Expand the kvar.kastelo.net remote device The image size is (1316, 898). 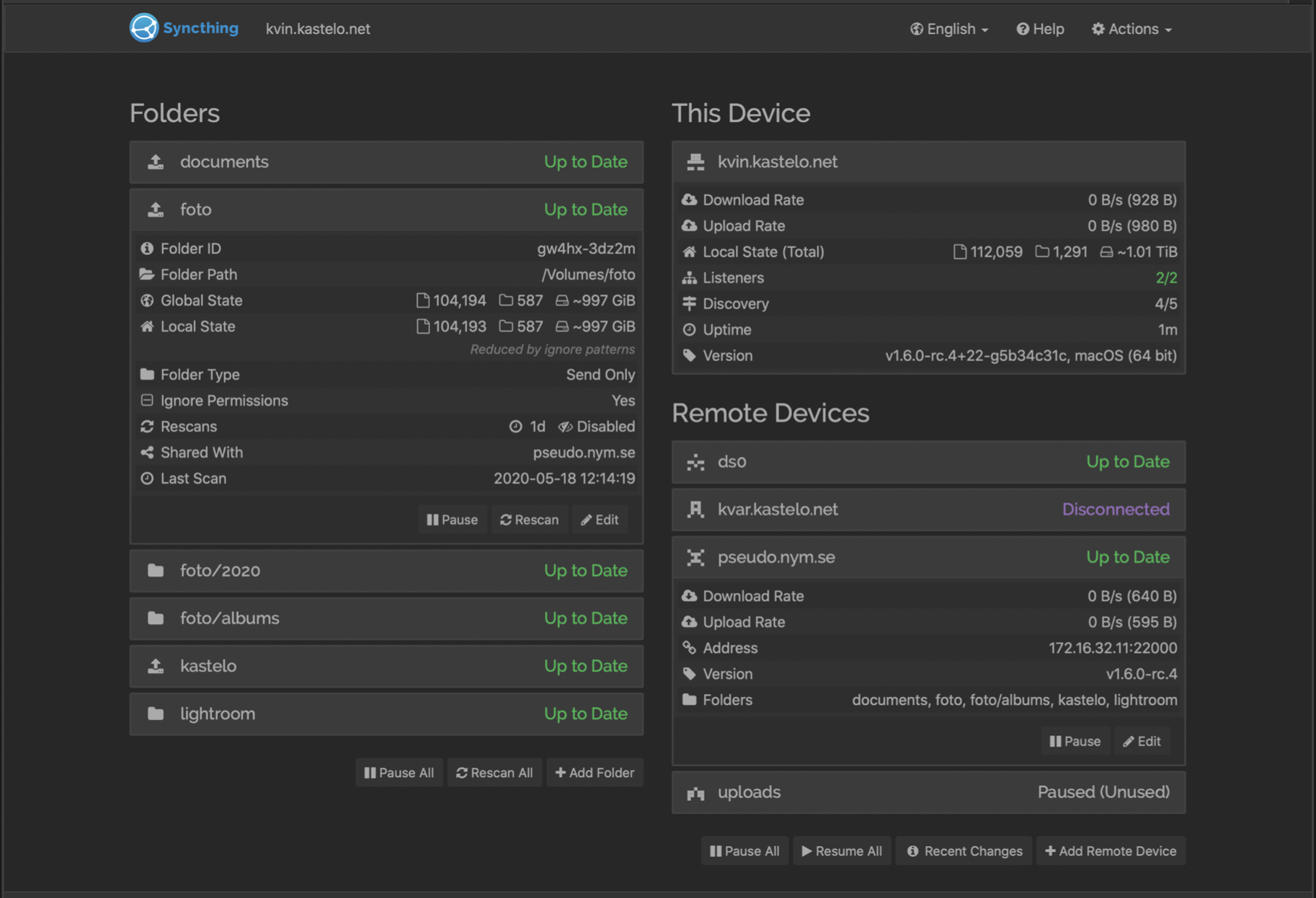pyautogui.click(x=928, y=509)
